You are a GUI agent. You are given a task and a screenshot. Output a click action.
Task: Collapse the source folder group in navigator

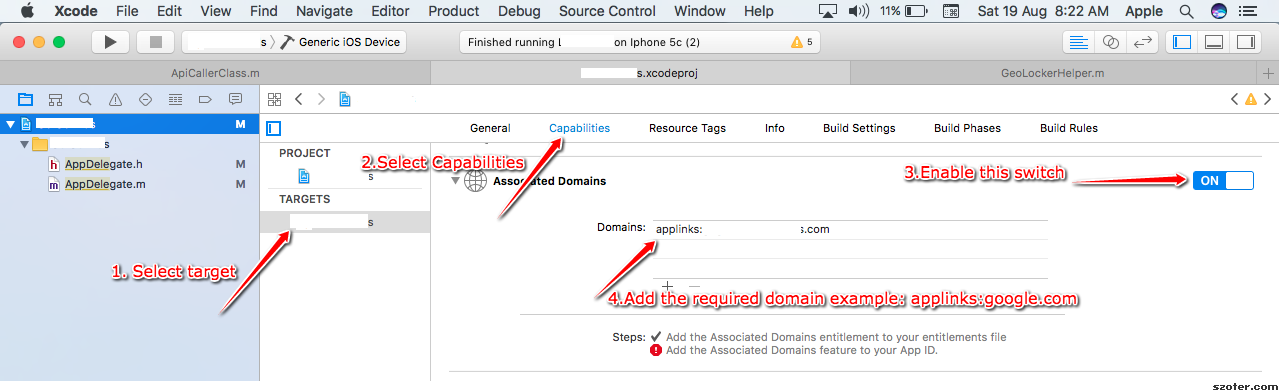click(x=25, y=145)
